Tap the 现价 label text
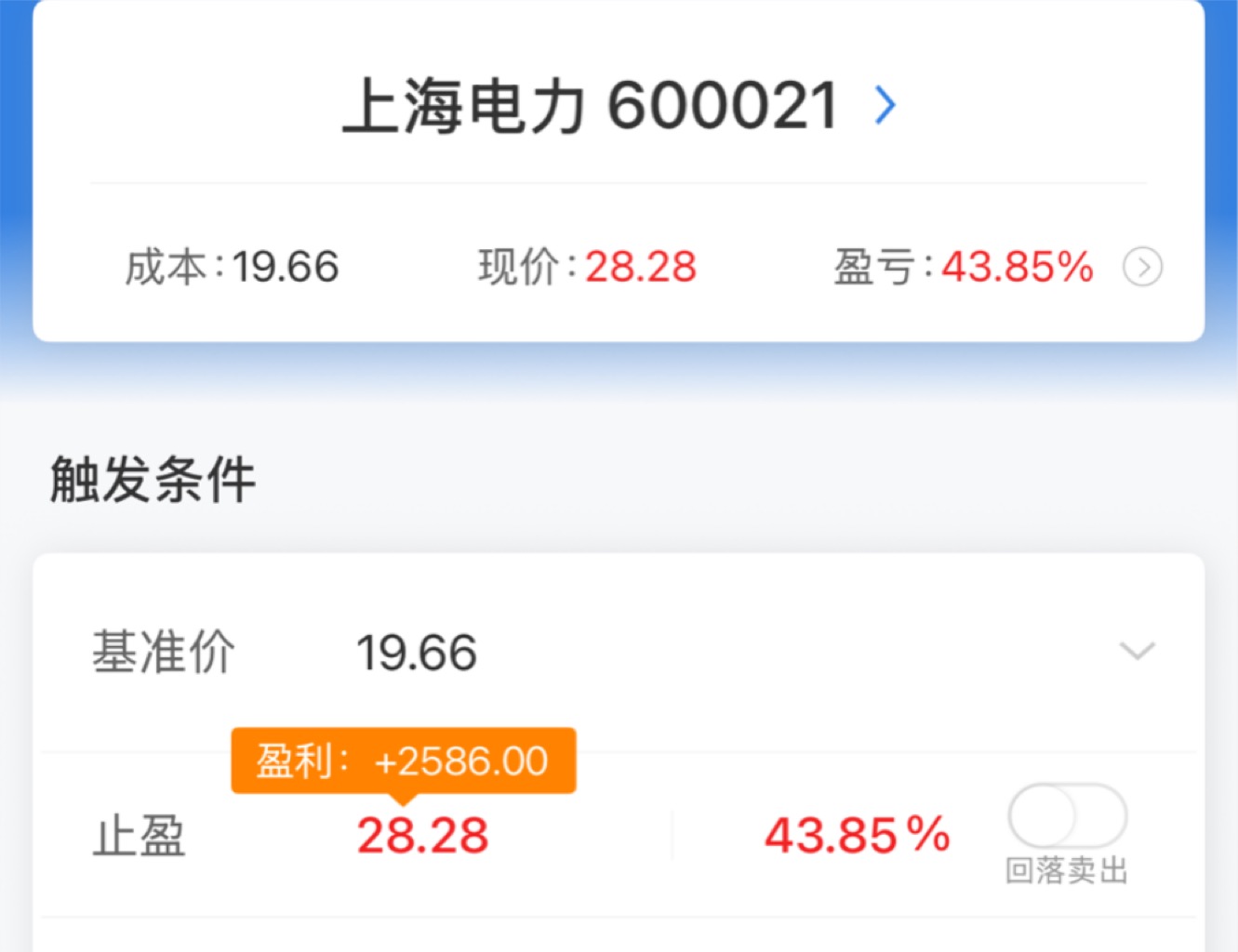Image resolution: width=1238 pixels, height=952 pixels. [519, 267]
